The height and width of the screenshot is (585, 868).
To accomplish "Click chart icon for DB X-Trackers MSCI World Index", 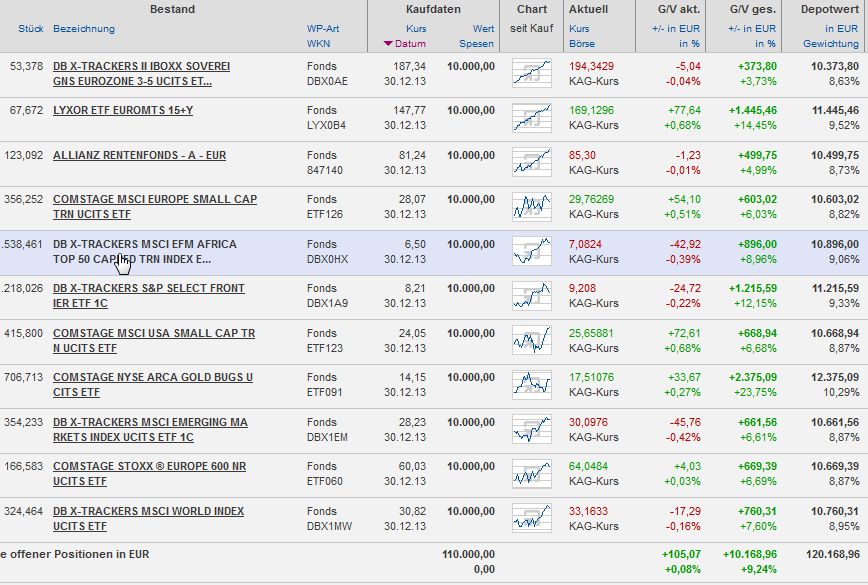I will click(531, 517).
